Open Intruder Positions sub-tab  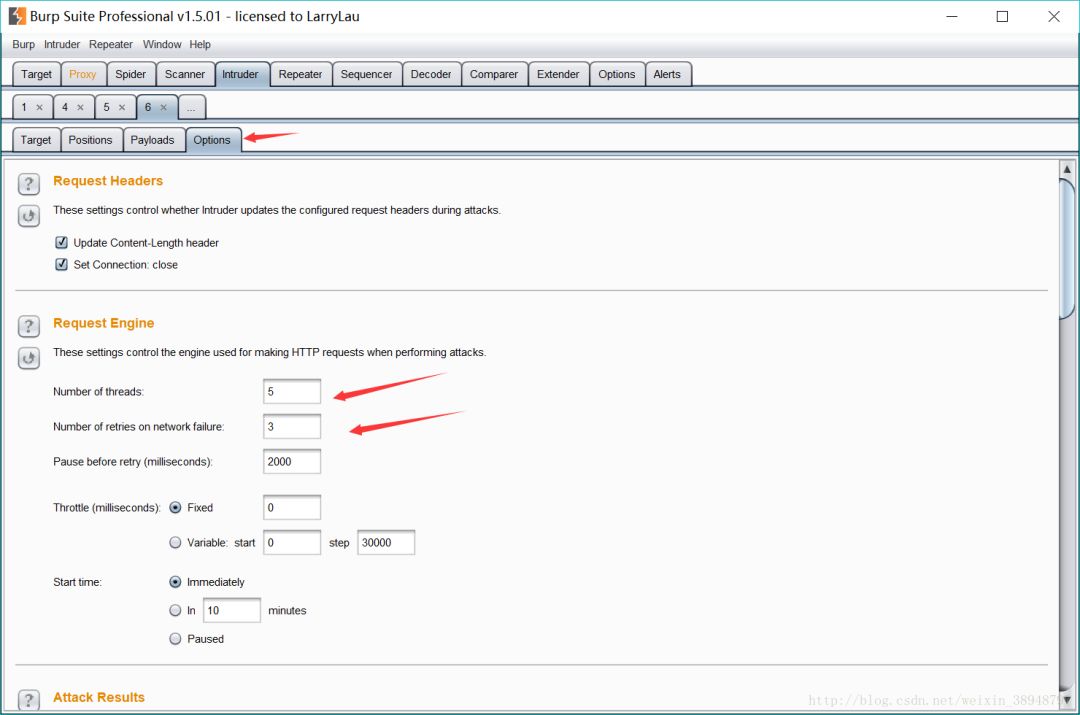point(90,140)
